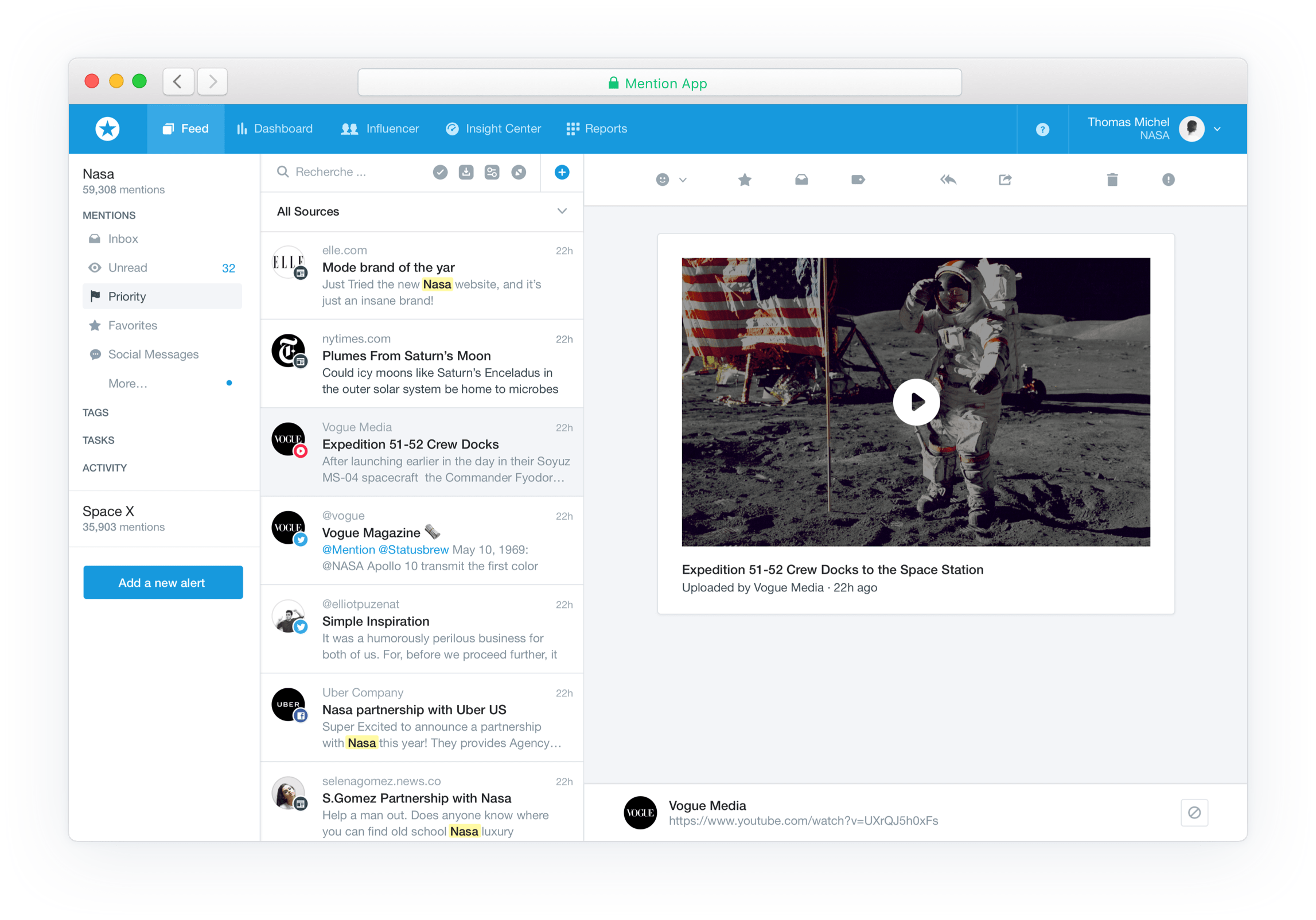
Task: Open the Insight Center tab
Action: [x=493, y=128]
